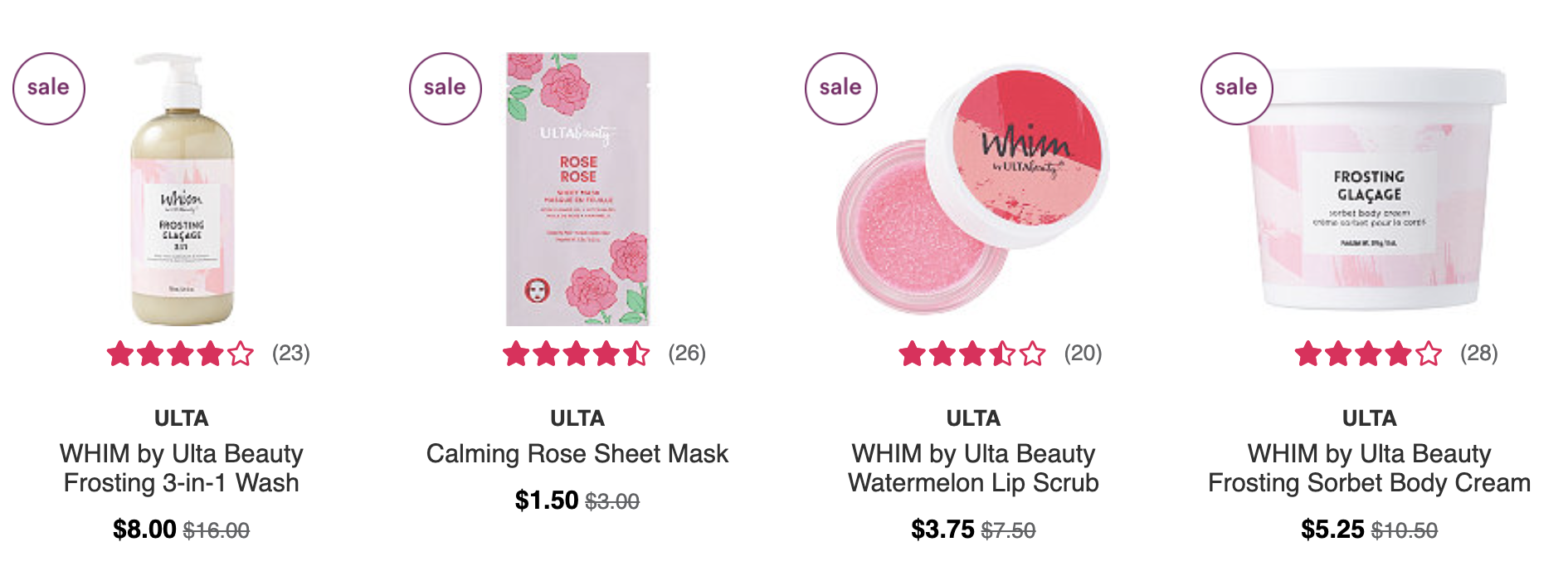This screenshot has width=1568, height=586.
Task: Open the Calming Rose Sheet Mask product image
Action: 578,189
